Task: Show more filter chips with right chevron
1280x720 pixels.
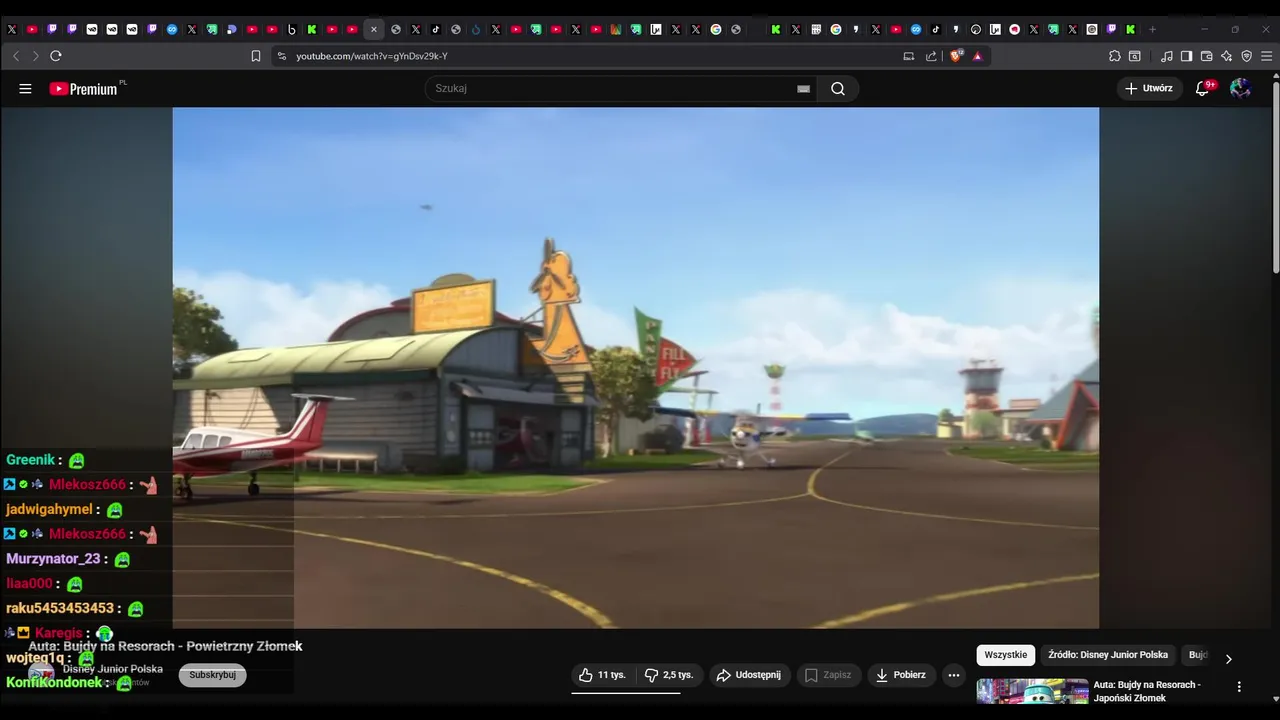Action: pos(1228,658)
